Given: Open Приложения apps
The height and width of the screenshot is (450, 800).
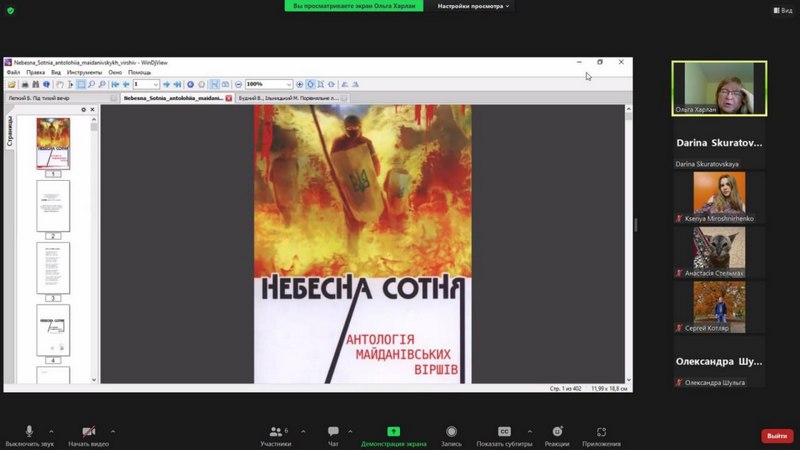Looking at the screenshot, I should point(602,436).
